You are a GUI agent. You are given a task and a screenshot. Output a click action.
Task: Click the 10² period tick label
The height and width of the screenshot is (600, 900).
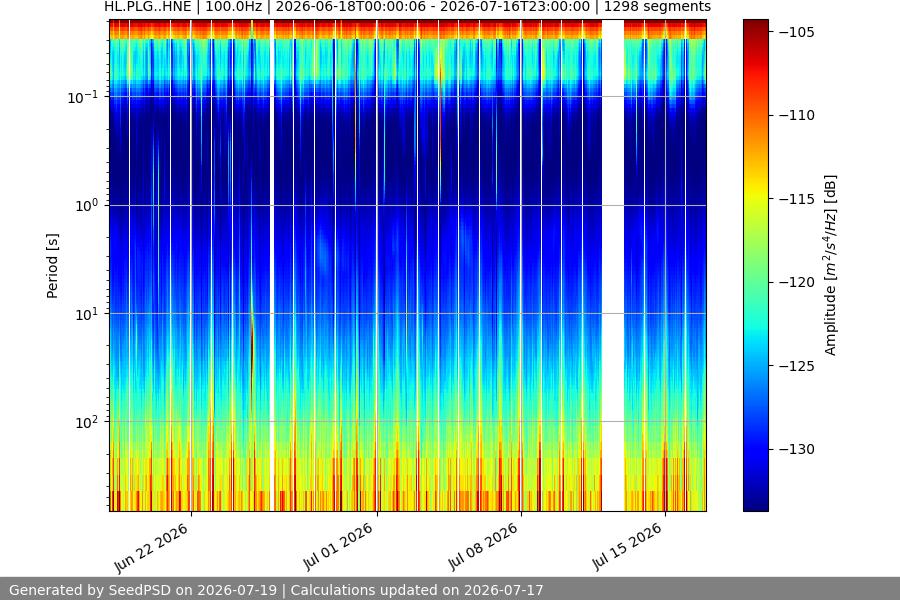(x=86, y=423)
